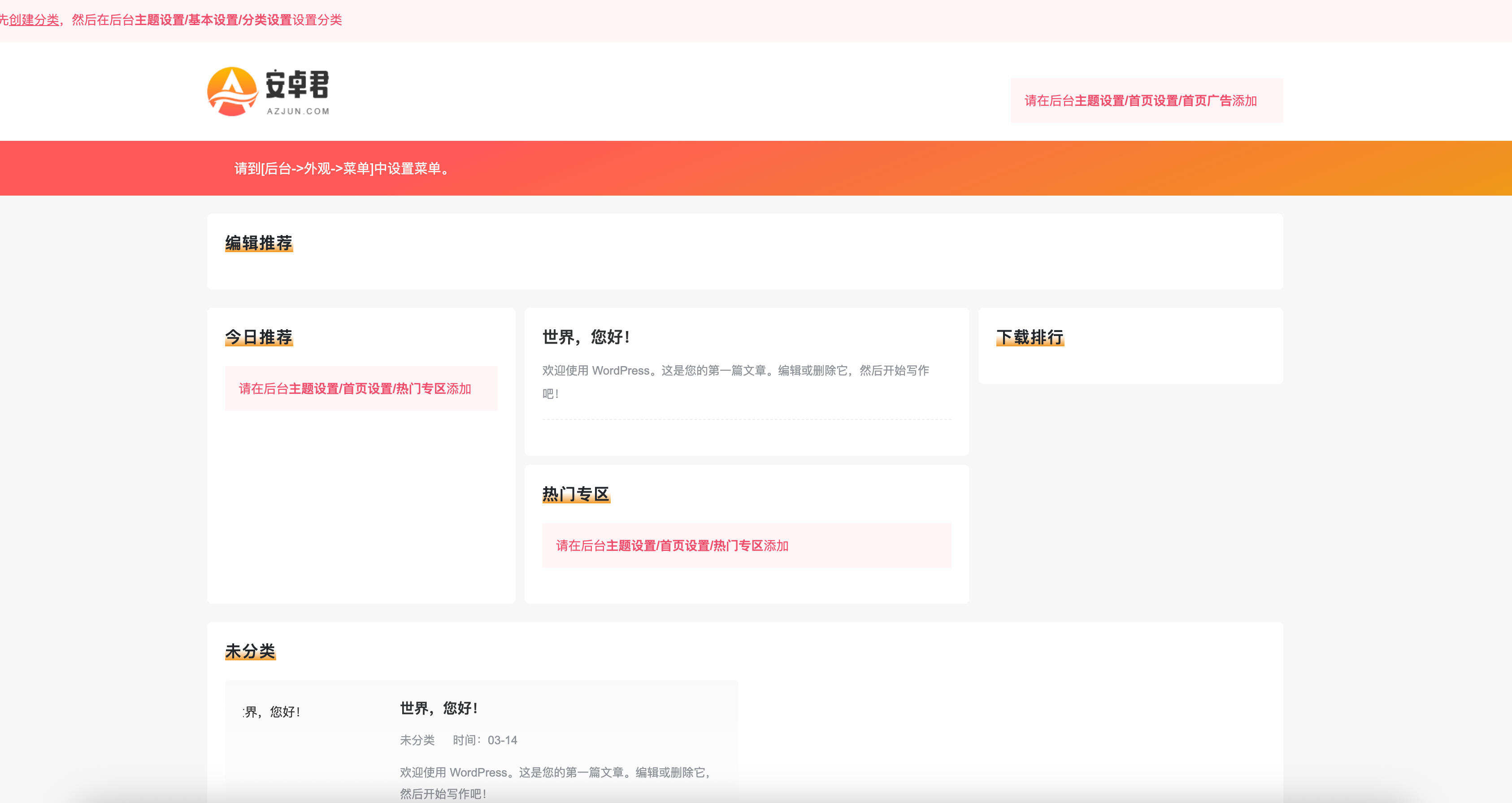
Task: Click the 未分类 category label under the article
Action: (416, 740)
